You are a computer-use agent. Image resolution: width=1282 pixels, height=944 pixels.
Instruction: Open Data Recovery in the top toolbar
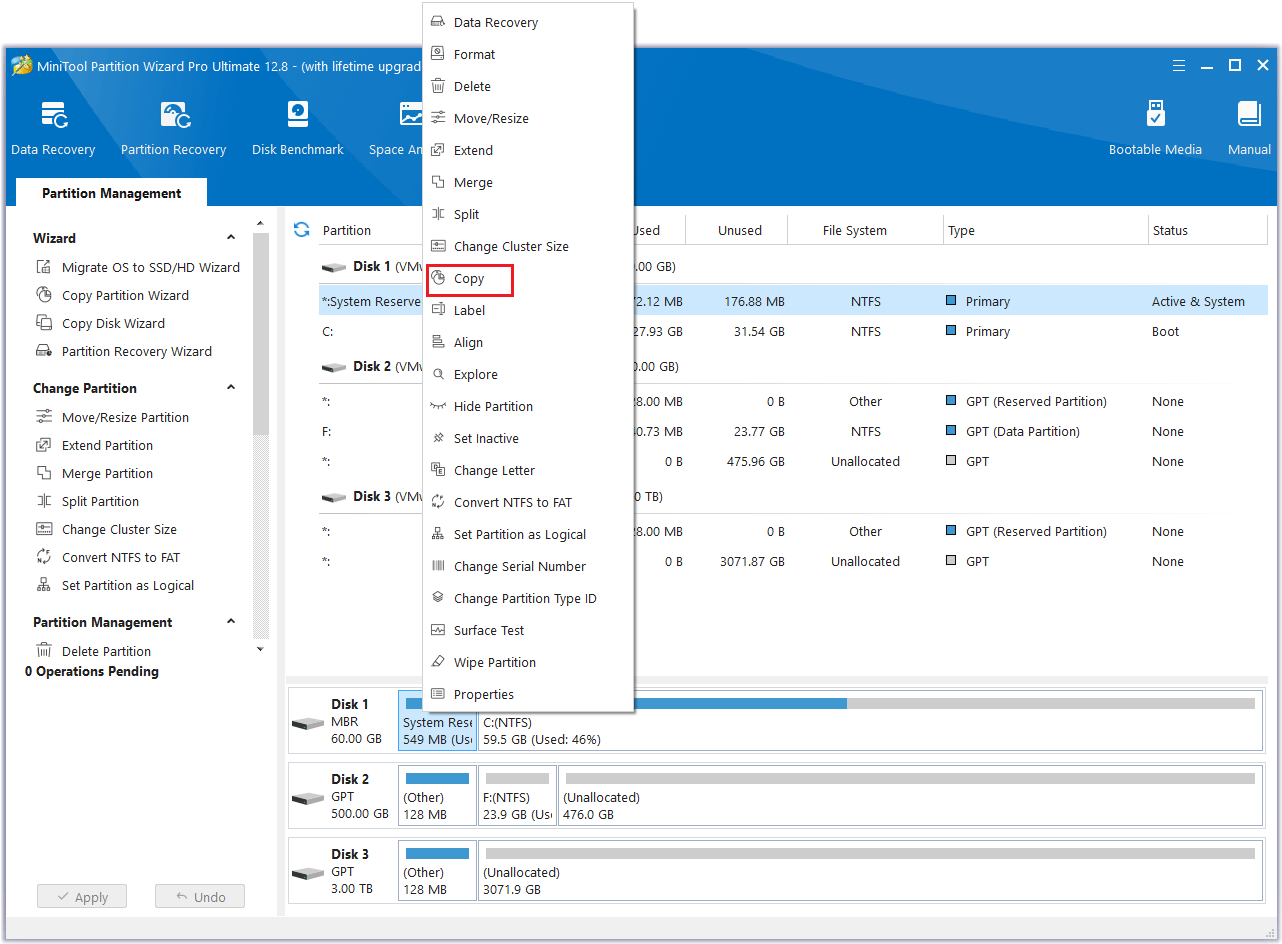pos(53,128)
